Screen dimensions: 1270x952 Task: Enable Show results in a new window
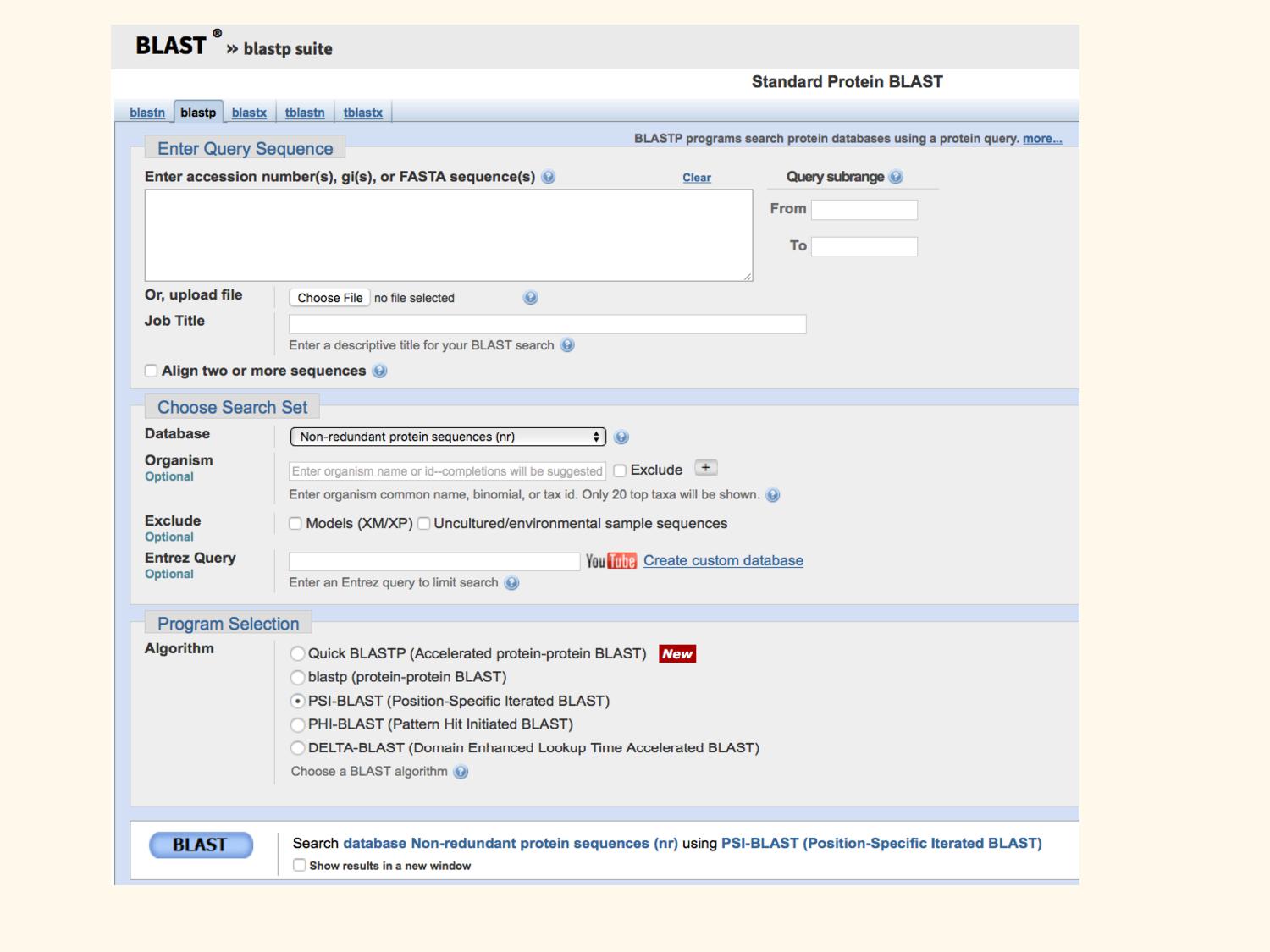[x=299, y=865]
